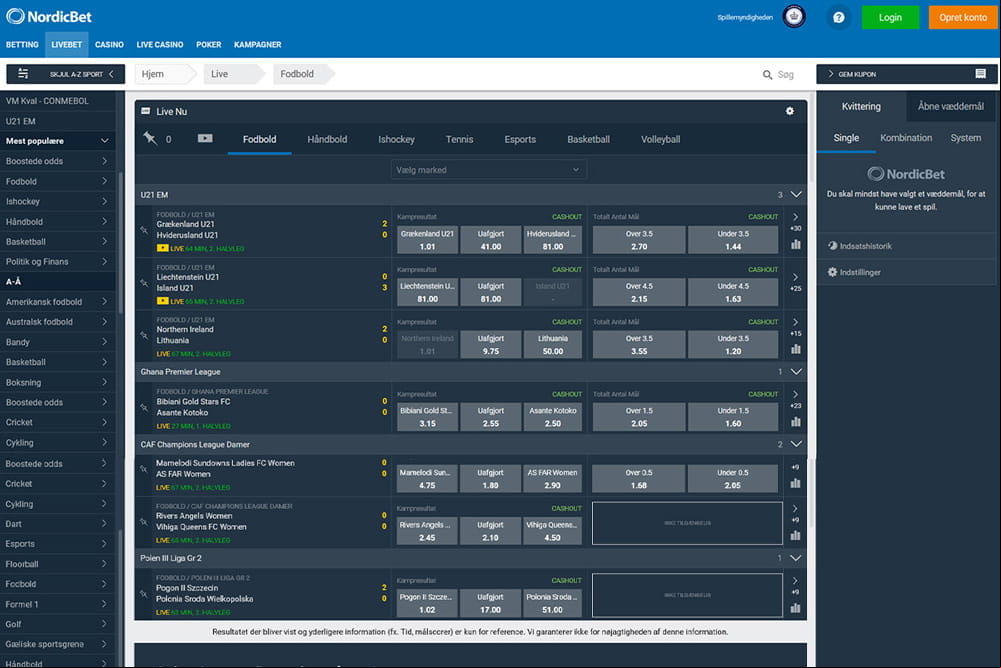Collapse the U21 EM section
1001x668 pixels.
(795, 194)
